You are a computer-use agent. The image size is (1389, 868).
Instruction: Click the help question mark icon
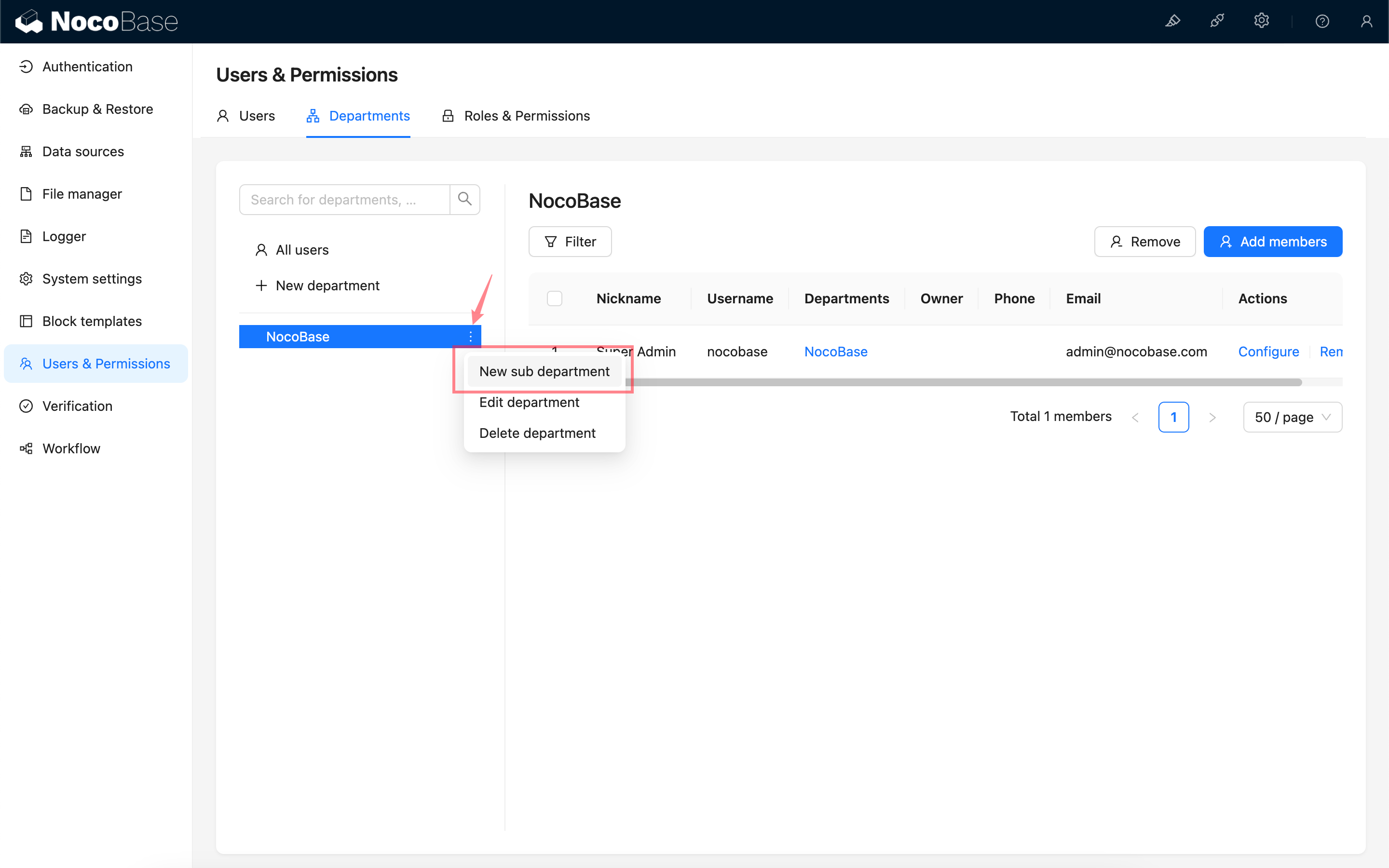click(x=1322, y=21)
